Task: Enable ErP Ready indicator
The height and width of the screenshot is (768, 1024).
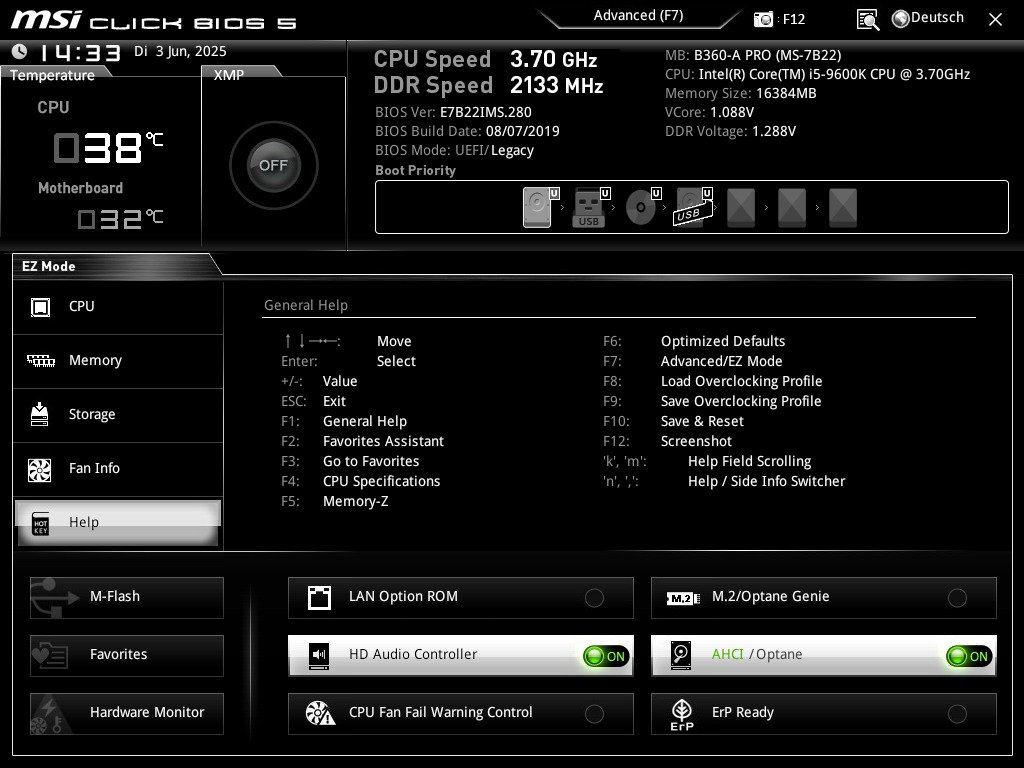Action: tap(957, 714)
